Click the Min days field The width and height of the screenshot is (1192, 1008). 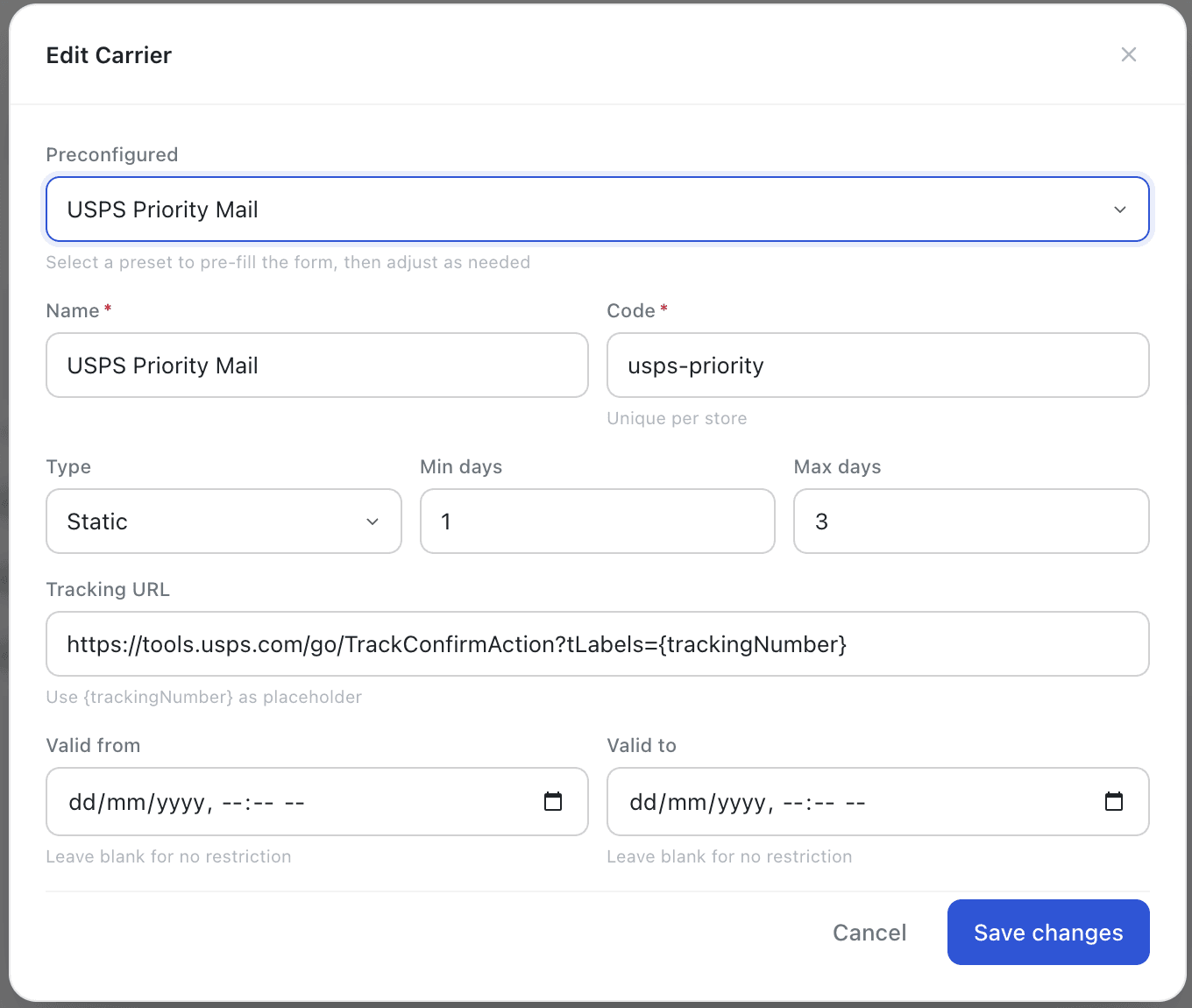pyautogui.click(x=598, y=522)
